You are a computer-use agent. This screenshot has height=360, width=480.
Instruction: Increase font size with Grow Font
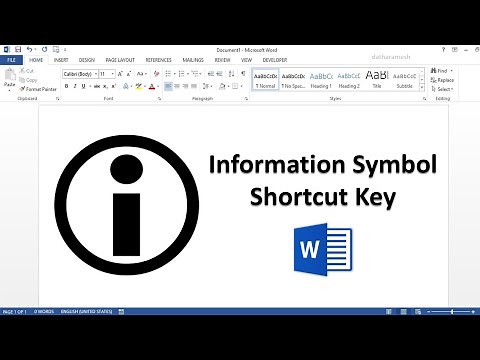click(x=120, y=74)
